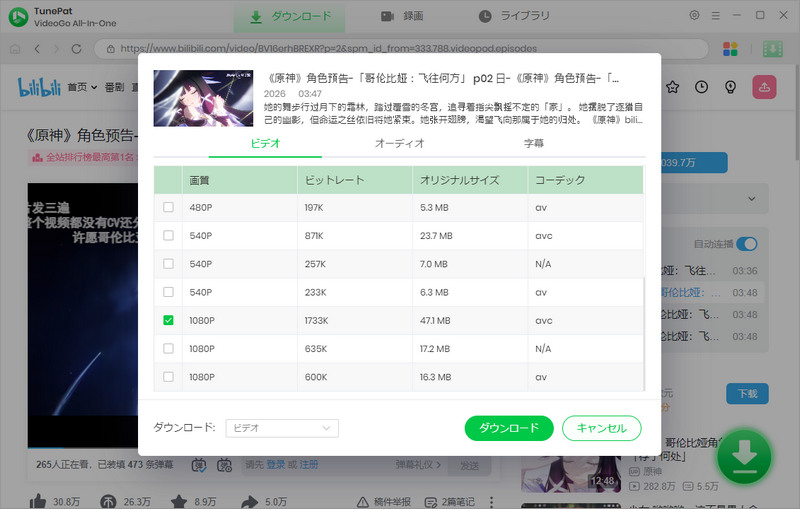The height and width of the screenshot is (509, 800).
Task: Click the ビットレート column header
Action: tap(355, 180)
